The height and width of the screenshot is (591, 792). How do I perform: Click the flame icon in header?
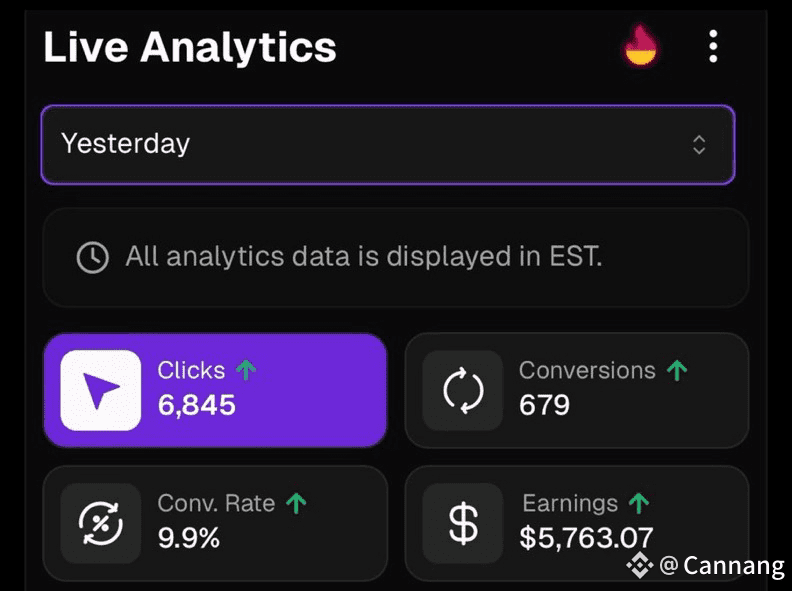coord(641,45)
